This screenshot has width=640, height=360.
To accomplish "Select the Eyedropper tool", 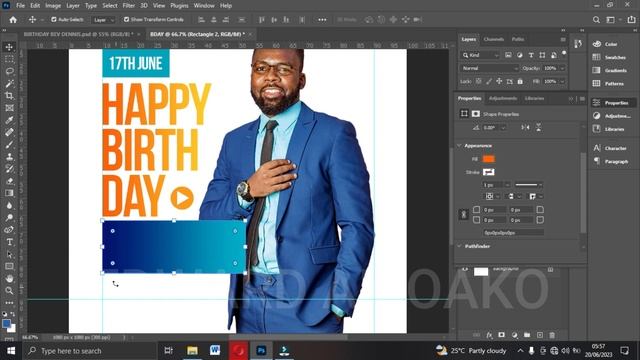I will tap(9, 120).
